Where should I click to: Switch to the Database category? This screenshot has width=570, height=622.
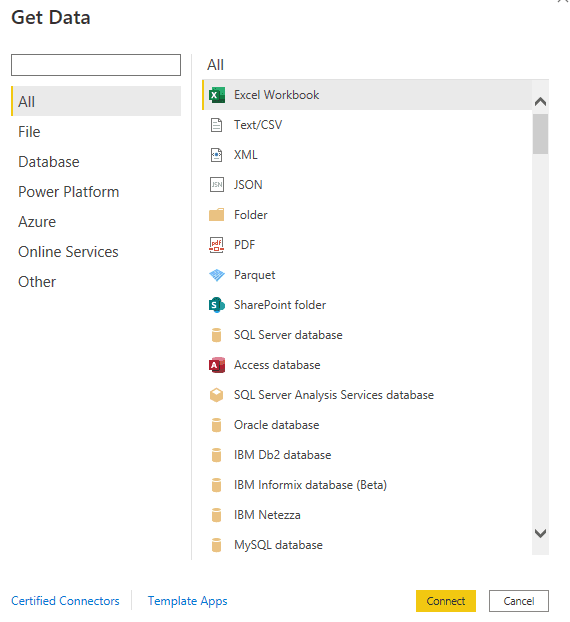pyautogui.click(x=96, y=162)
